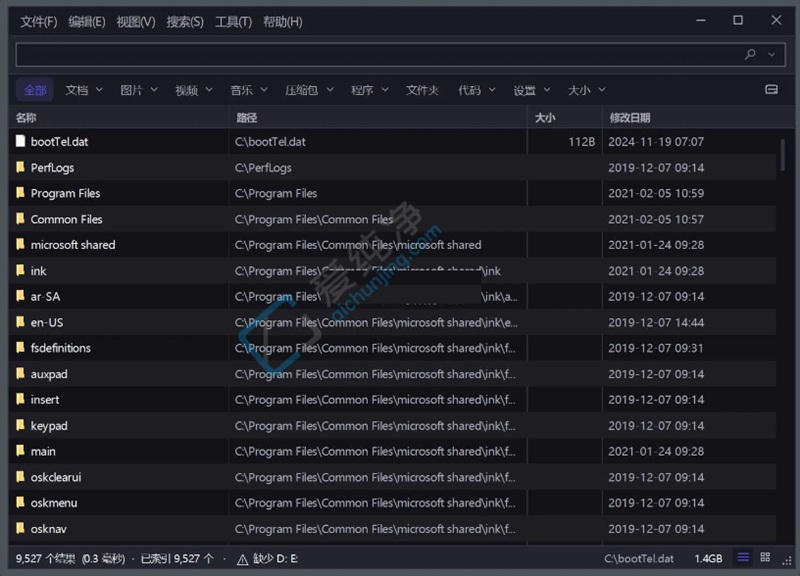Open the search history dropdown arrow

771,54
